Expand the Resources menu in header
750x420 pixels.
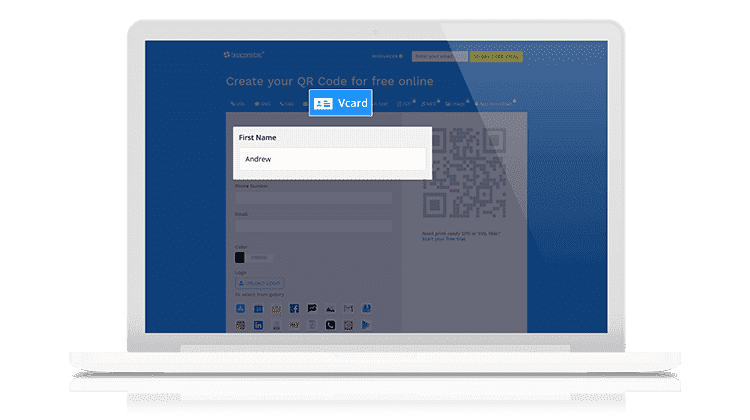pos(387,56)
